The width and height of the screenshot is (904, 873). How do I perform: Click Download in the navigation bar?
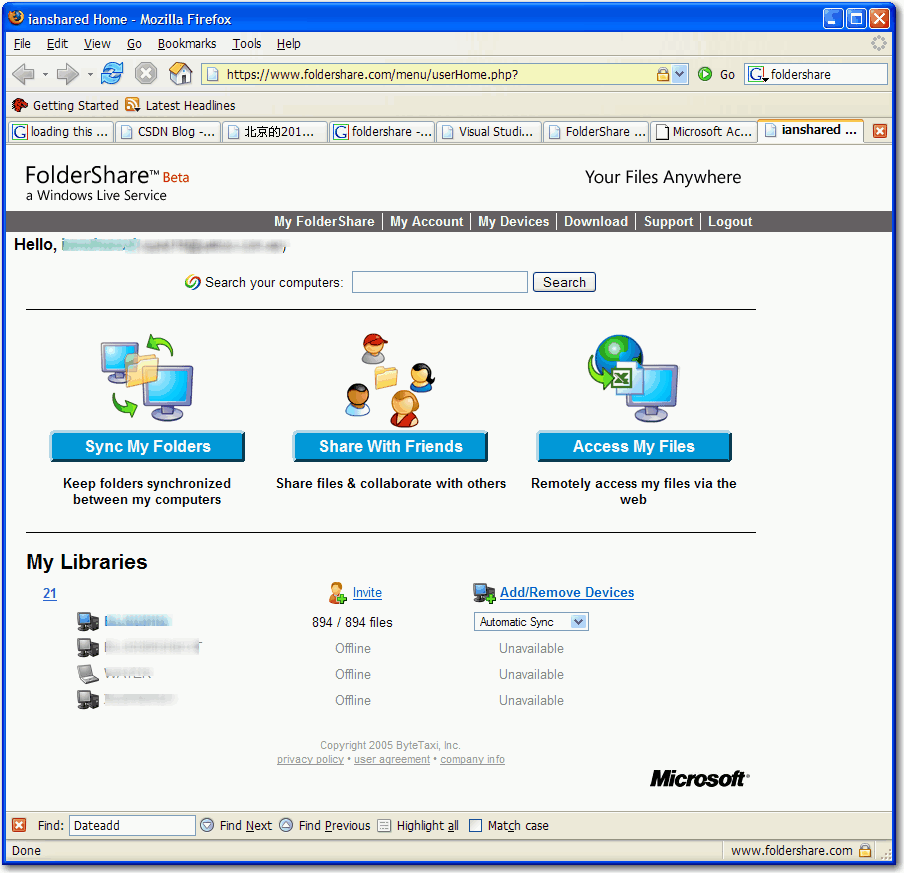pyautogui.click(x=596, y=221)
